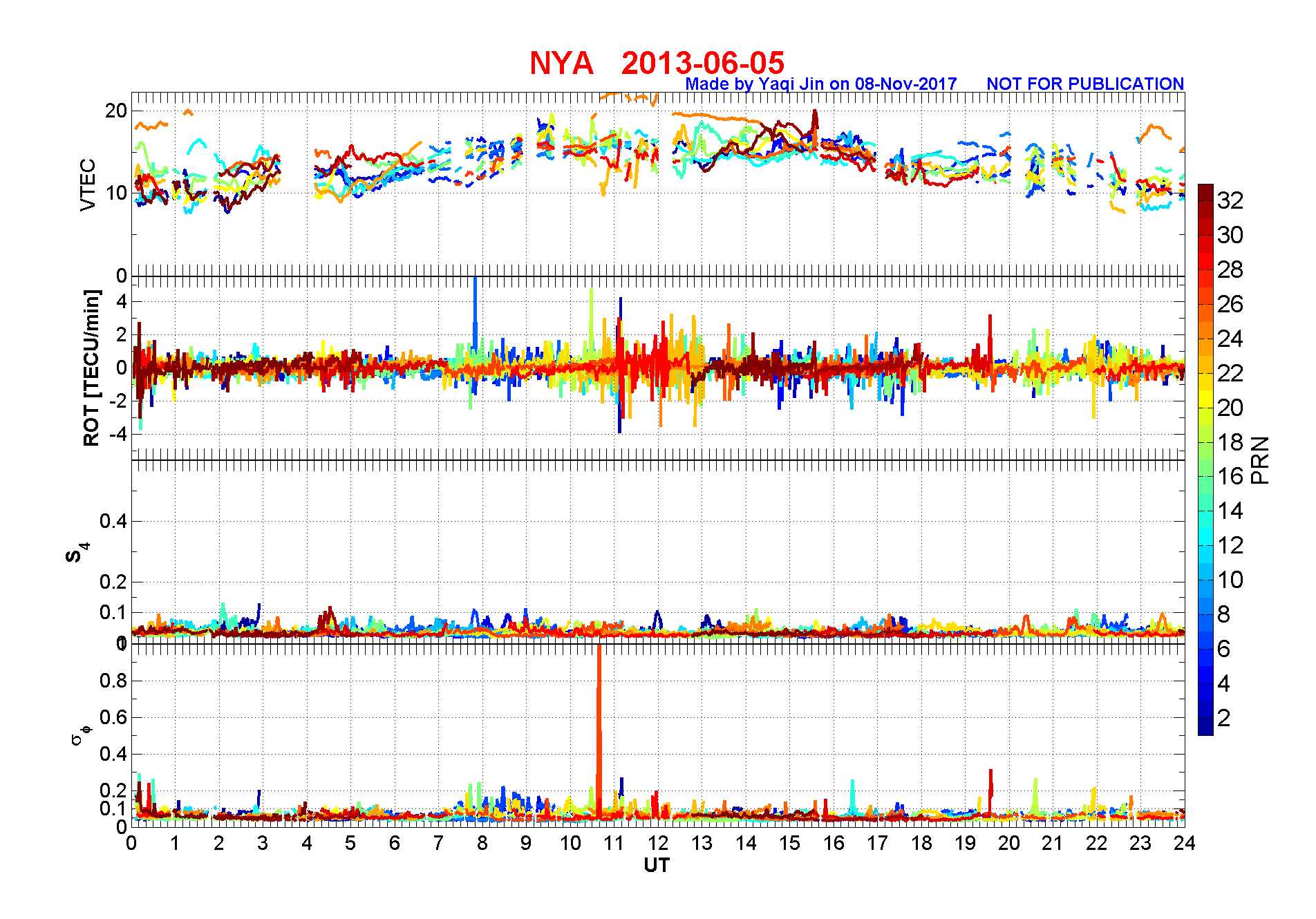Click the S4 axis tick label '0.4'
Screen dimensions: 1316x919
[113, 521]
